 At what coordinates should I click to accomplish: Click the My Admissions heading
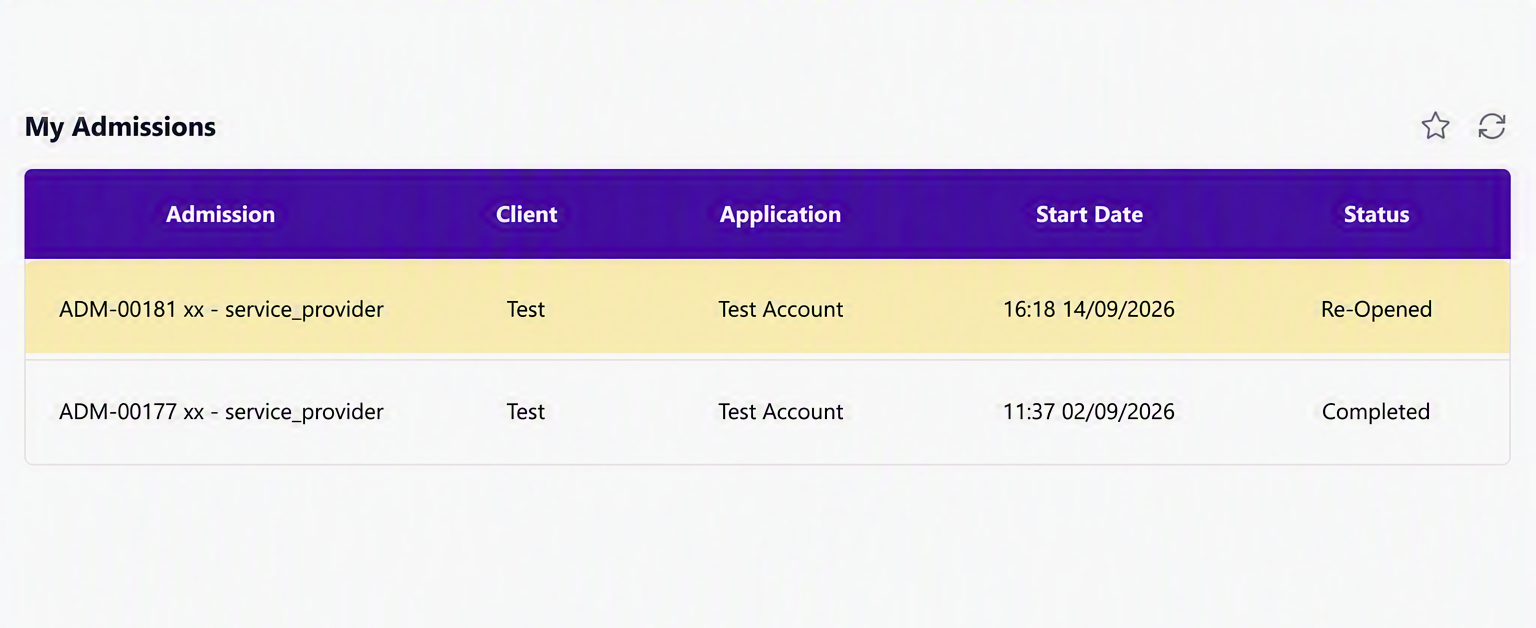(120, 127)
